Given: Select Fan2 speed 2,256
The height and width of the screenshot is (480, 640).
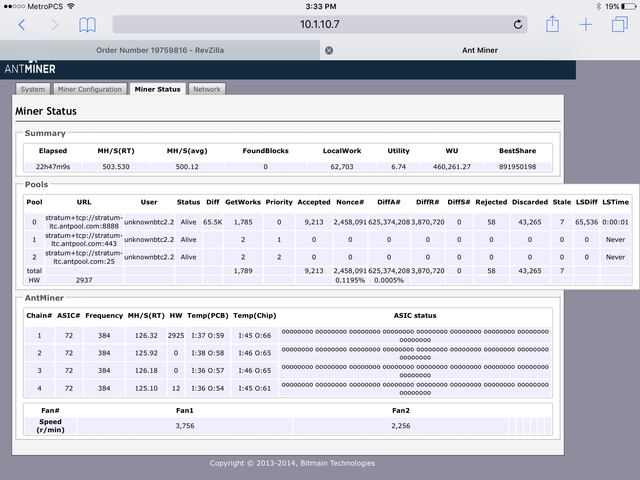Looking at the screenshot, I should pyautogui.click(x=401, y=426).
